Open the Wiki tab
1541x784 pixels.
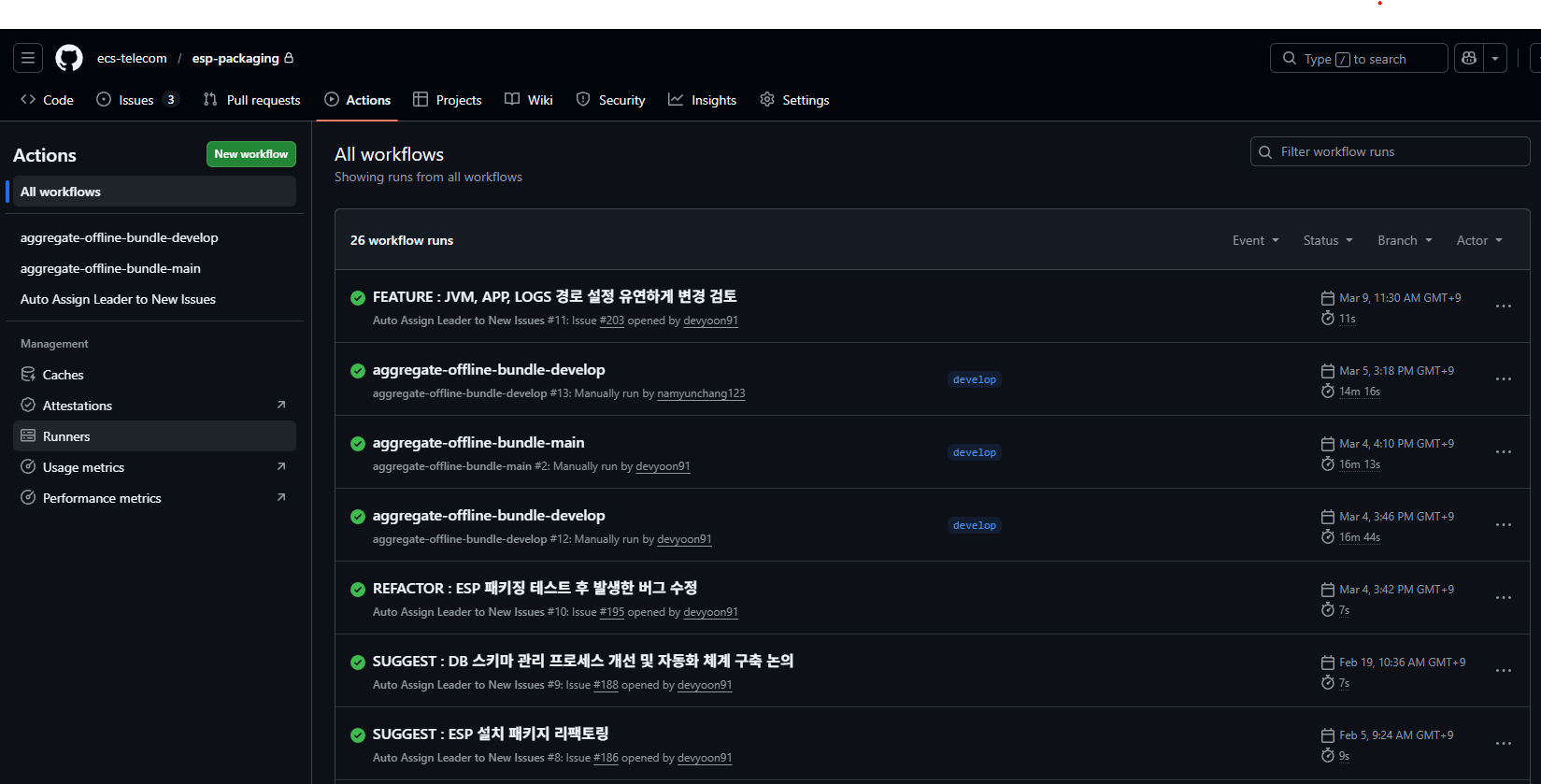point(529,100)
